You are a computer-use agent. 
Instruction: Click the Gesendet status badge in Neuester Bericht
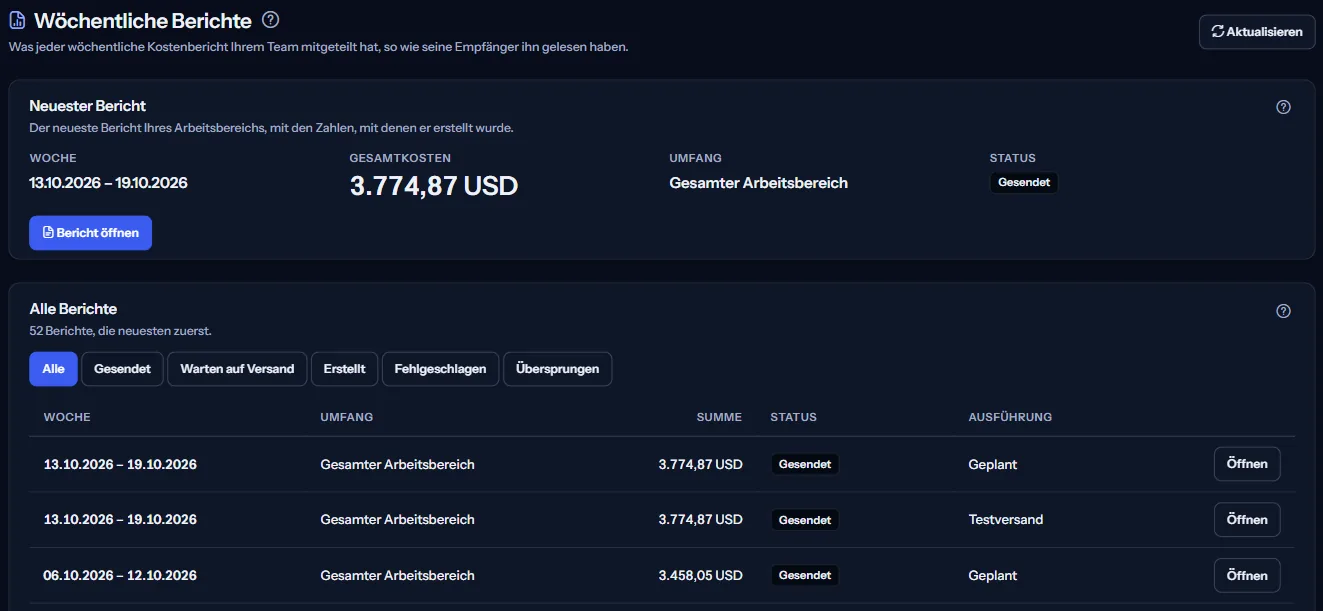1024,183
